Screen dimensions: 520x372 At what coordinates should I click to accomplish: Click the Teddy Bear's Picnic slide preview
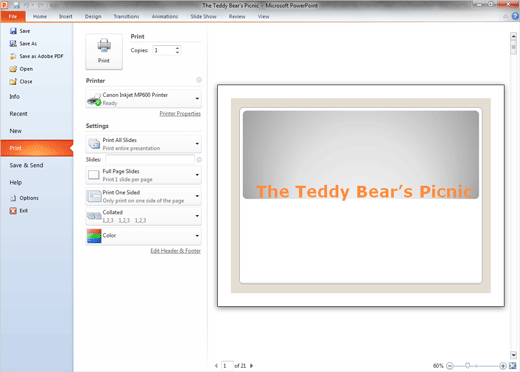point(361,196)
